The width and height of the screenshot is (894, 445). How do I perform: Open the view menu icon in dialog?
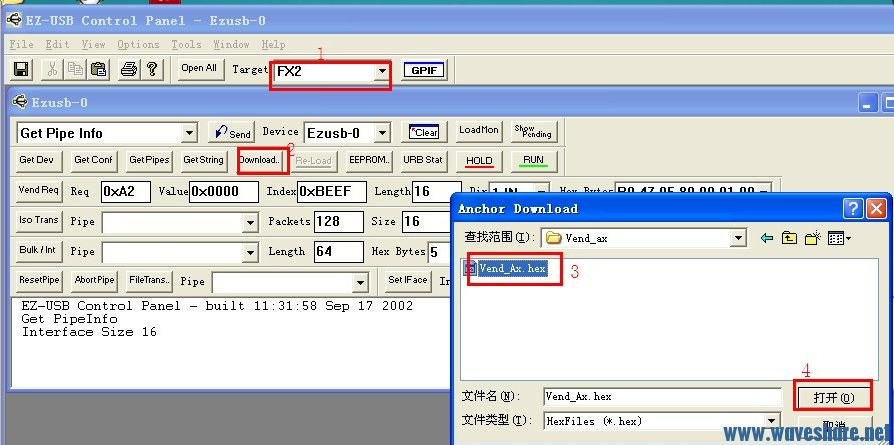(839, 238)
